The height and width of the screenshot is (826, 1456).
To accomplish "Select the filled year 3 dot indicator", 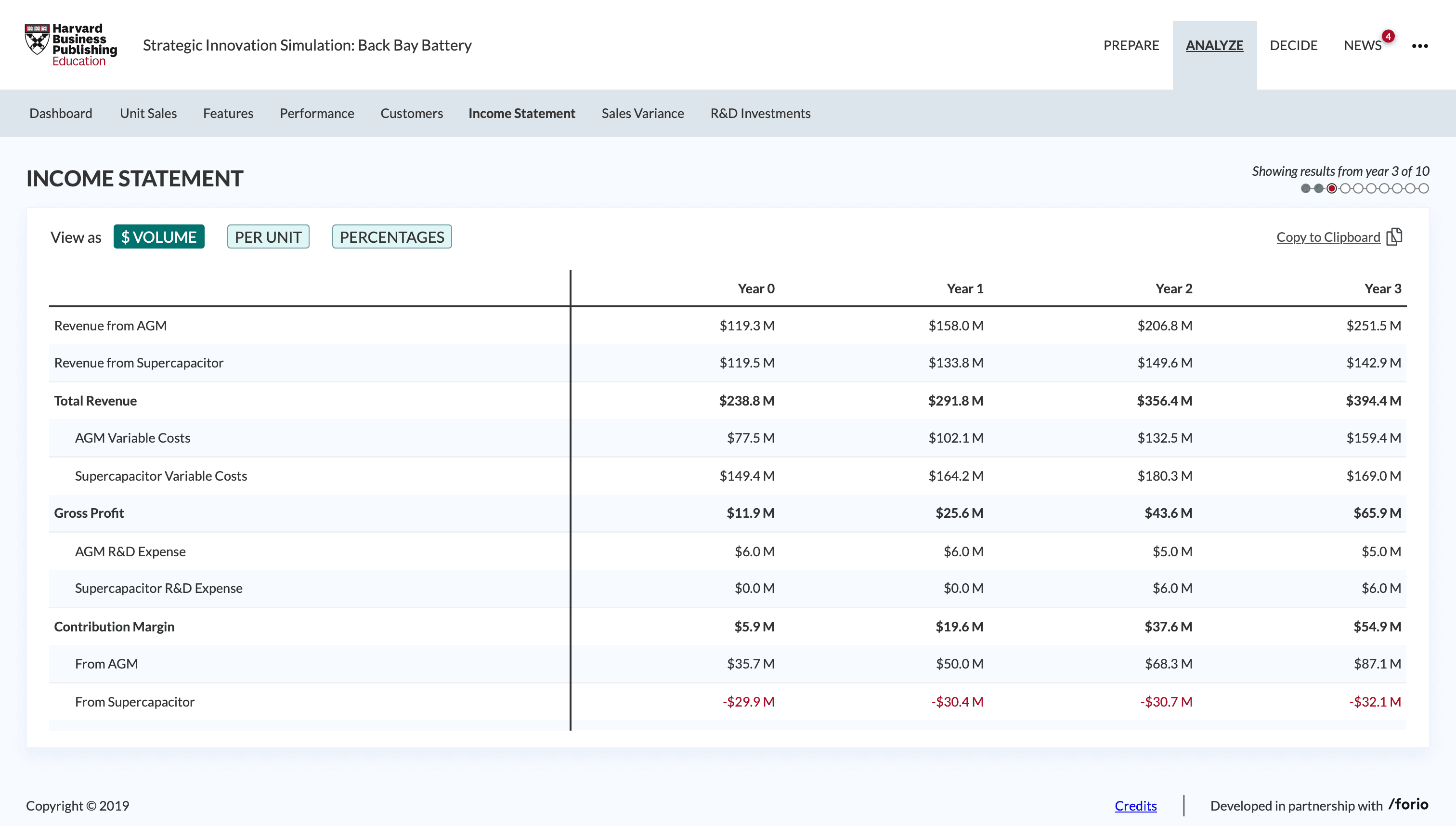I will [x=1332, y=188].
